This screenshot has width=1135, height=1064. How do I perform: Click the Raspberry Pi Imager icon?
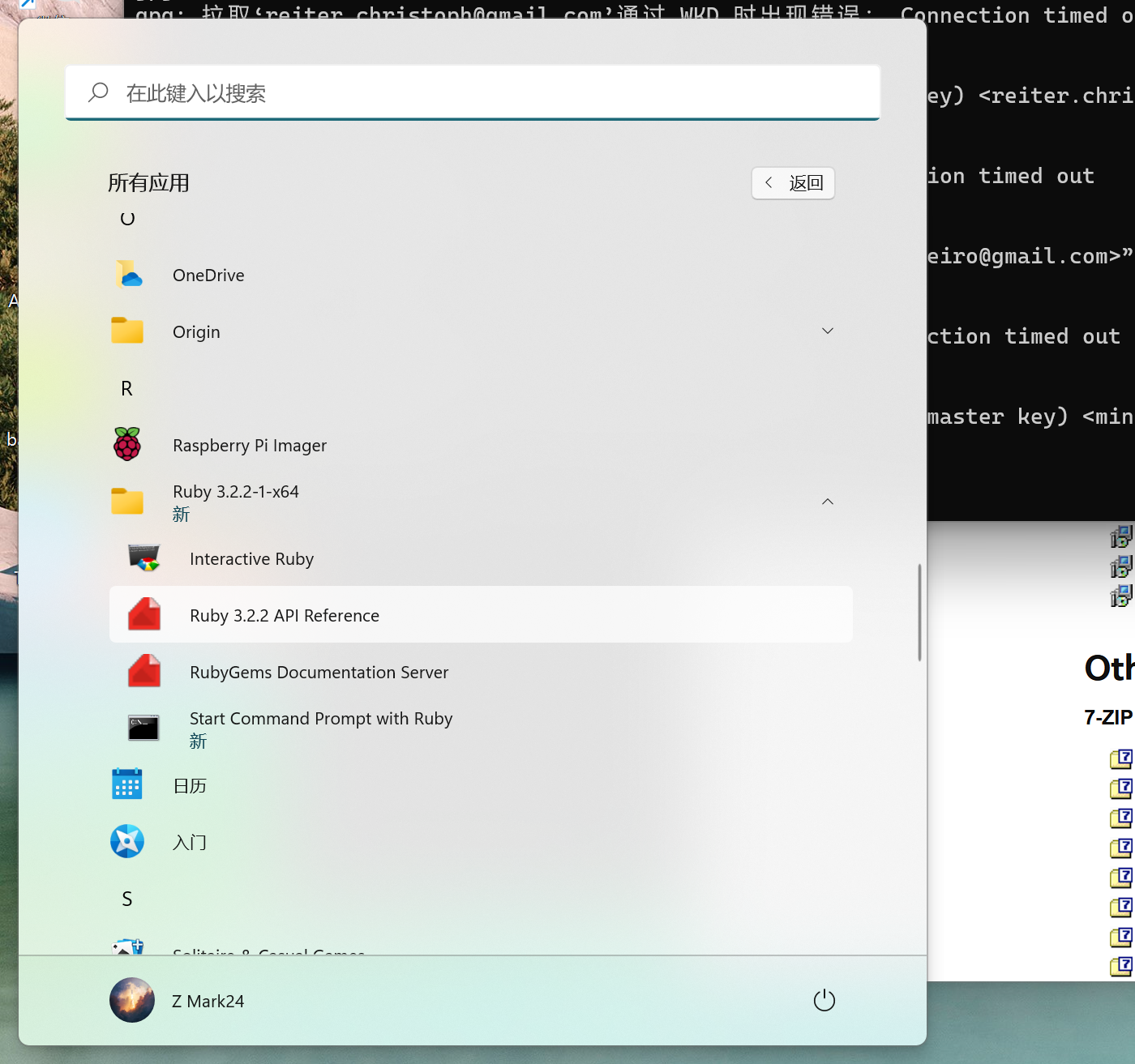click(127, 445)
